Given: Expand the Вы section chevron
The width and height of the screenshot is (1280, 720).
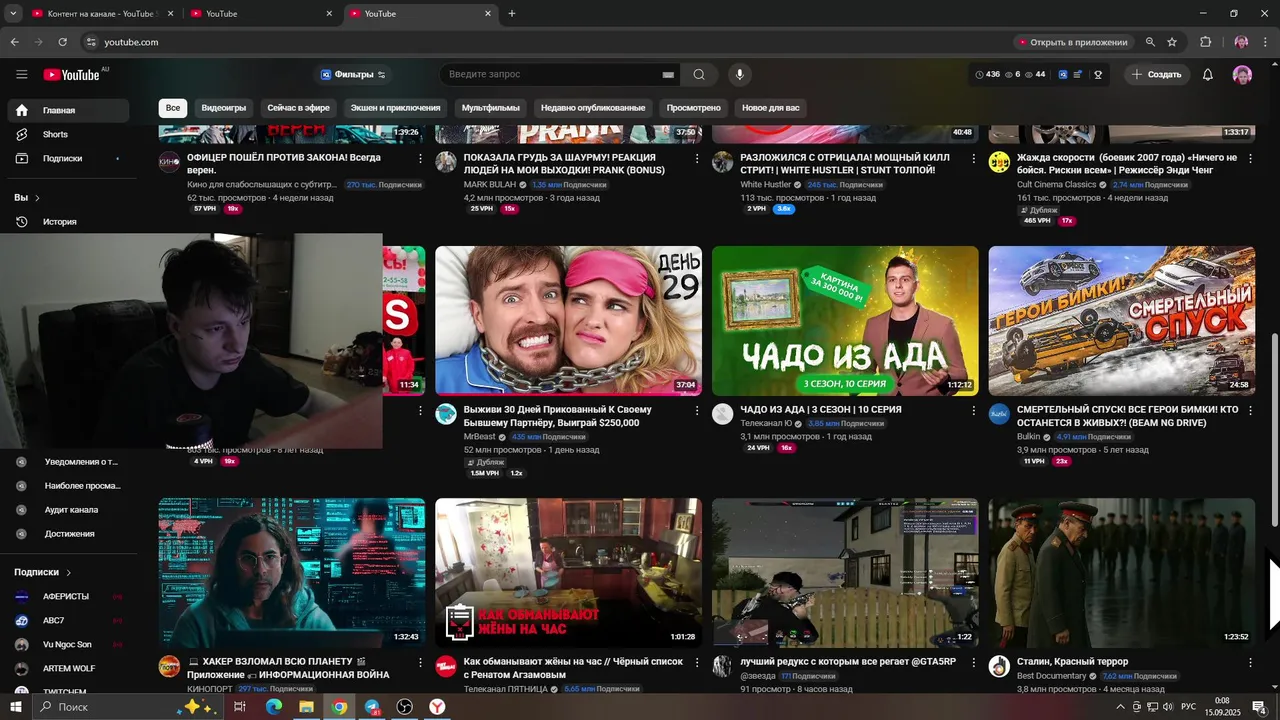Looking at the screenshot, I should (x=37, y=198).
